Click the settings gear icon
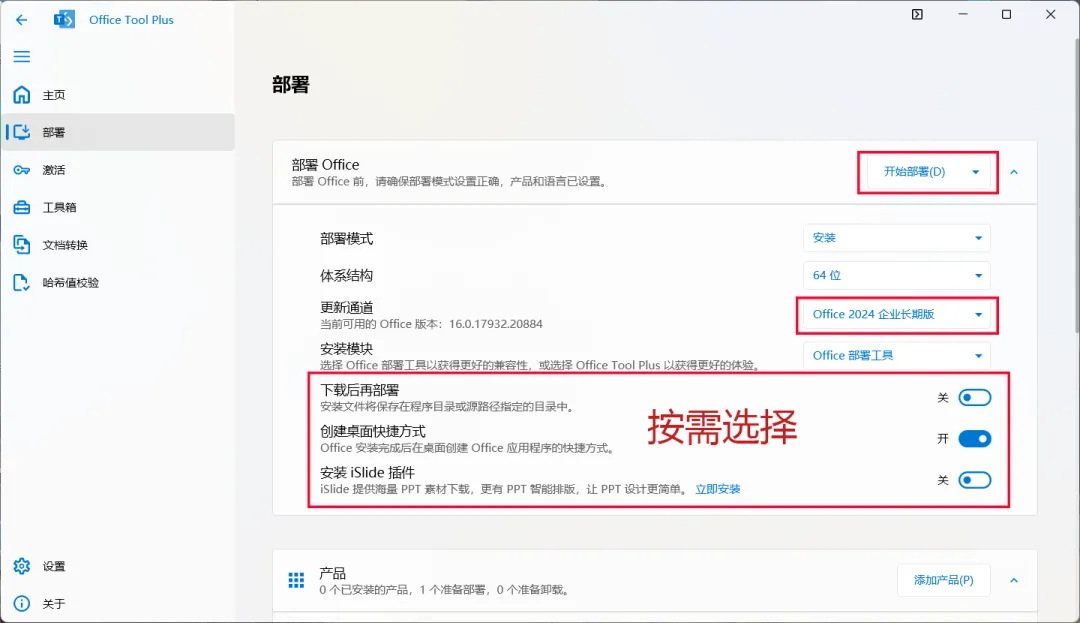This screenshot has height=623, width=1080. 21,566
